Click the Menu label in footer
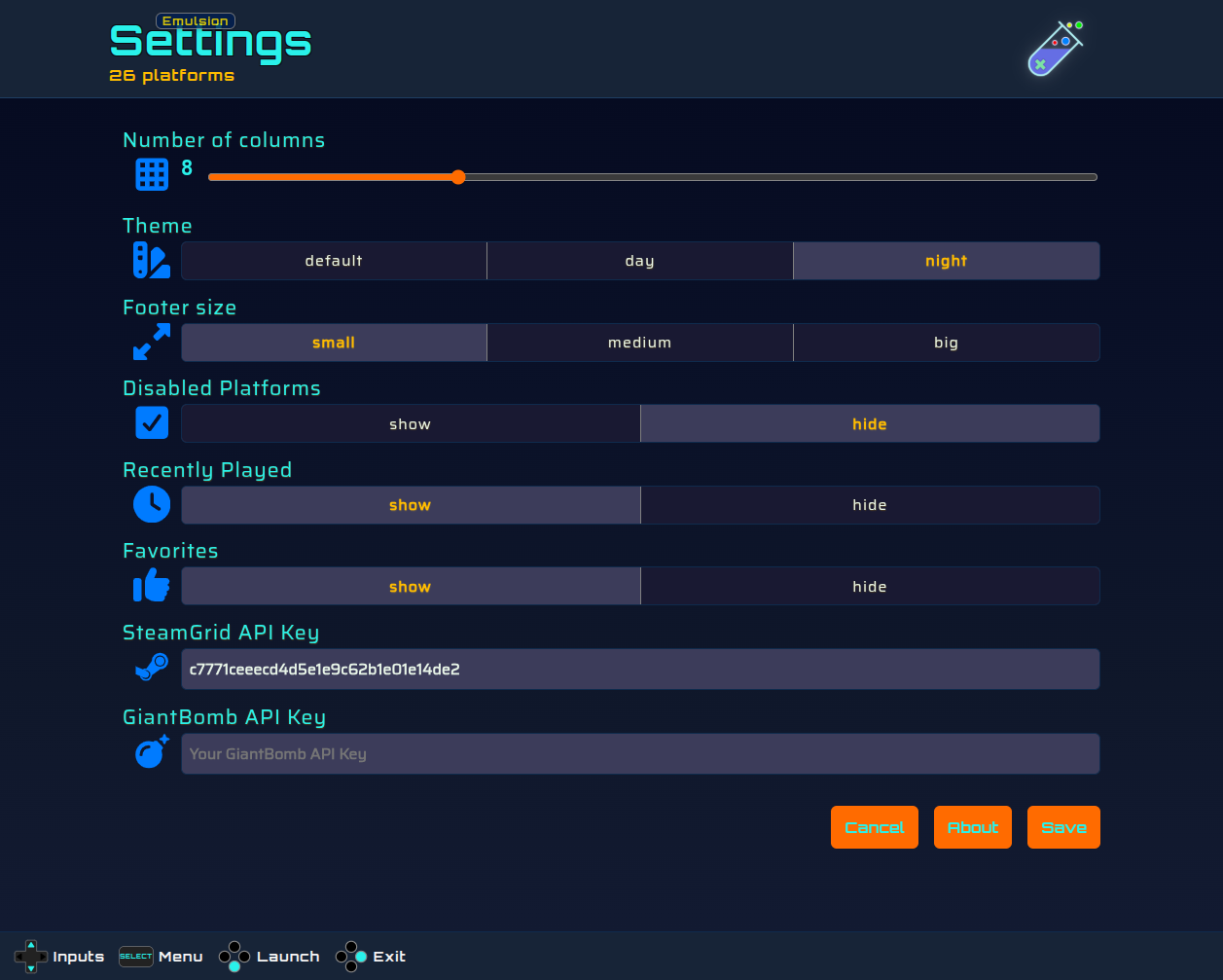 181,957
